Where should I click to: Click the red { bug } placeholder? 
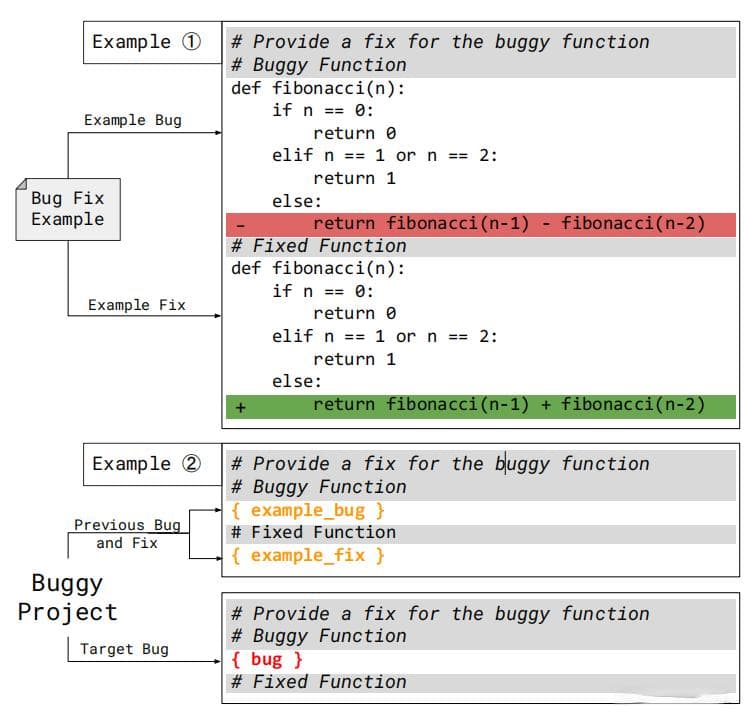click(267, 660)
